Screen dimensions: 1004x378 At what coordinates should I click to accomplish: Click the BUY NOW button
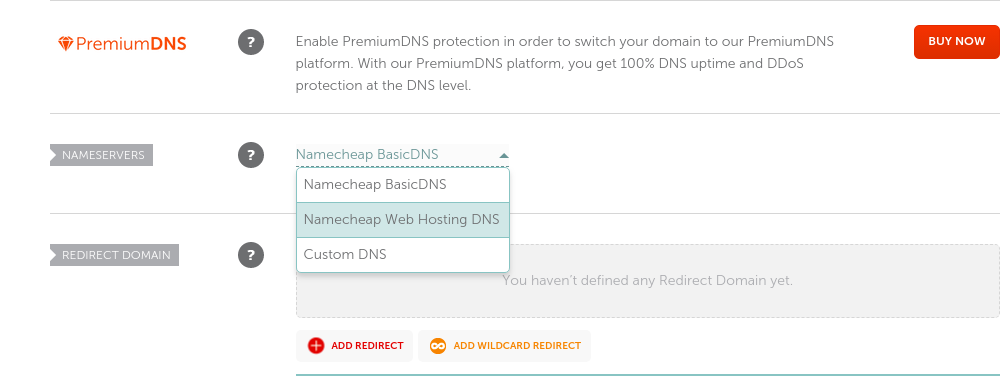click(x=957, y=42)
